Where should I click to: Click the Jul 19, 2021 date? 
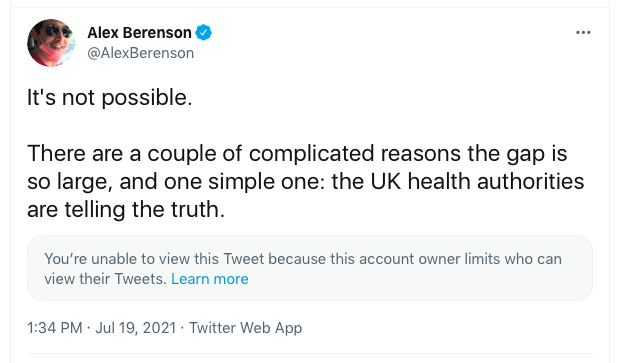coord(136,328)
